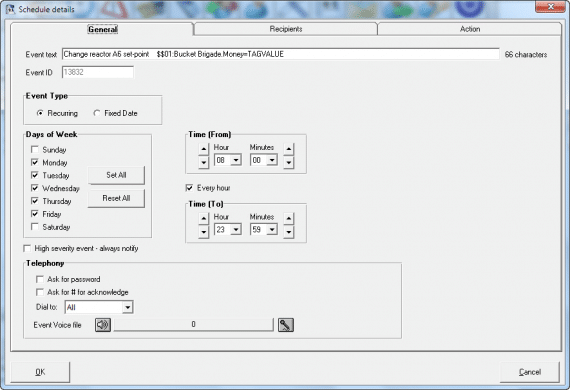
Task: Click the Reset All button
Action: point(116,198)
